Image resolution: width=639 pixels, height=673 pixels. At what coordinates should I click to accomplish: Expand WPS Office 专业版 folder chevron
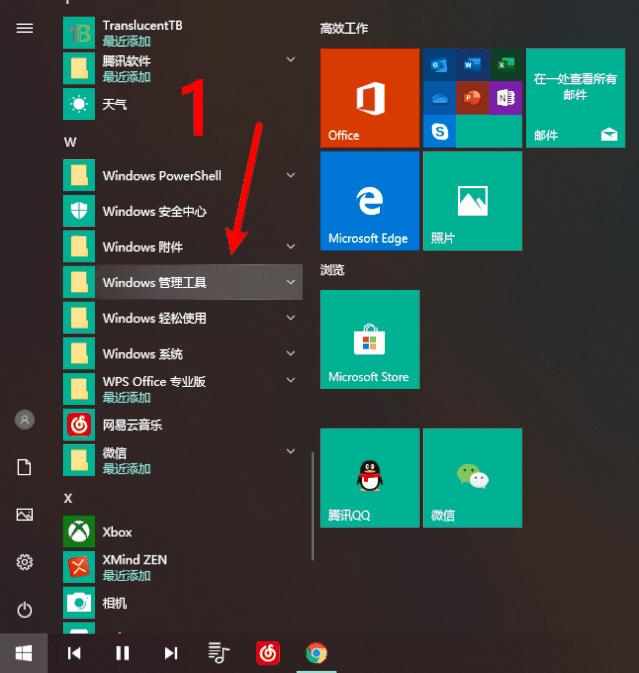pos(291,380)
